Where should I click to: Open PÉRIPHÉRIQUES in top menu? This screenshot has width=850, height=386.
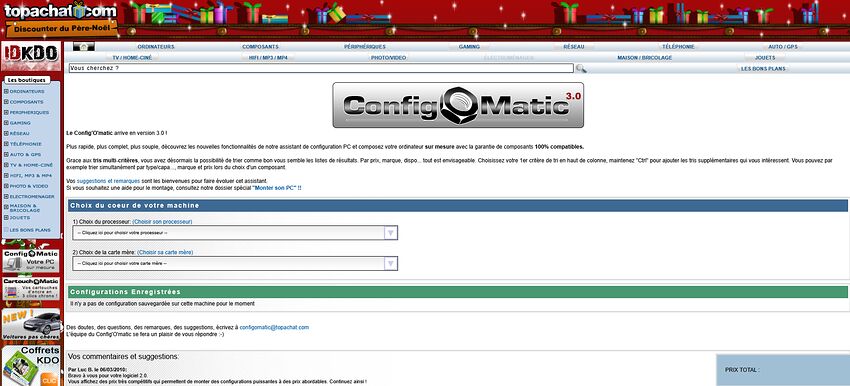(365, 47)
